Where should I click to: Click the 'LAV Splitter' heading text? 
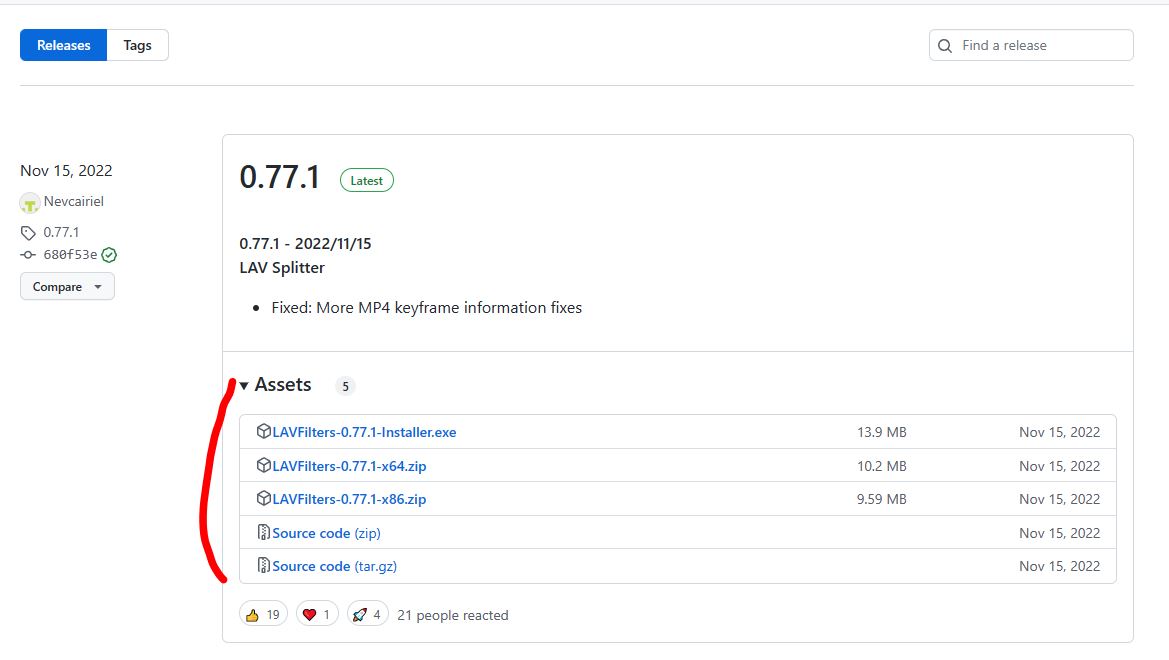point(282,268)
